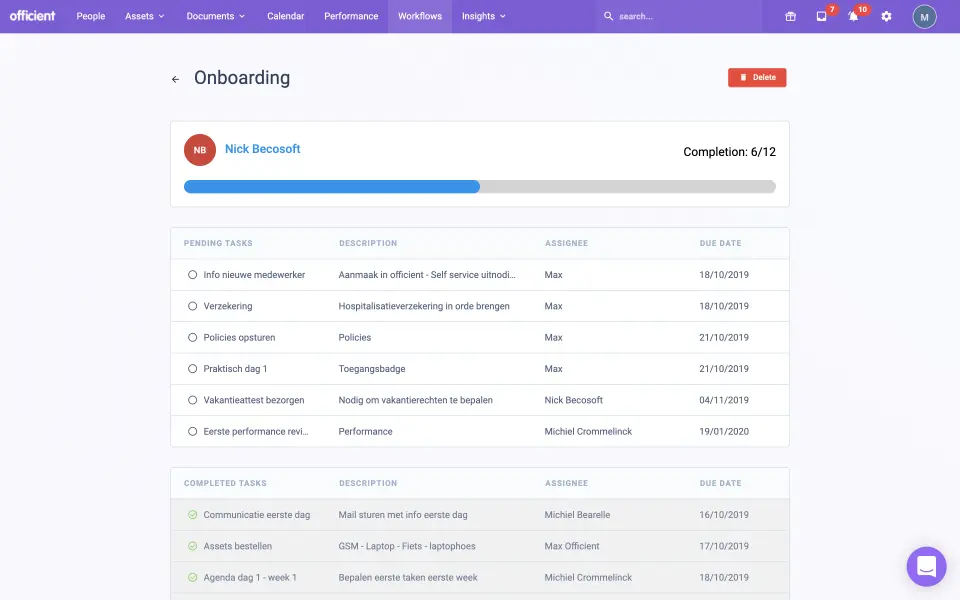Click the 04/11/2019 due date
Viewport: 960px width, 600px height.
tap(724, 400)
